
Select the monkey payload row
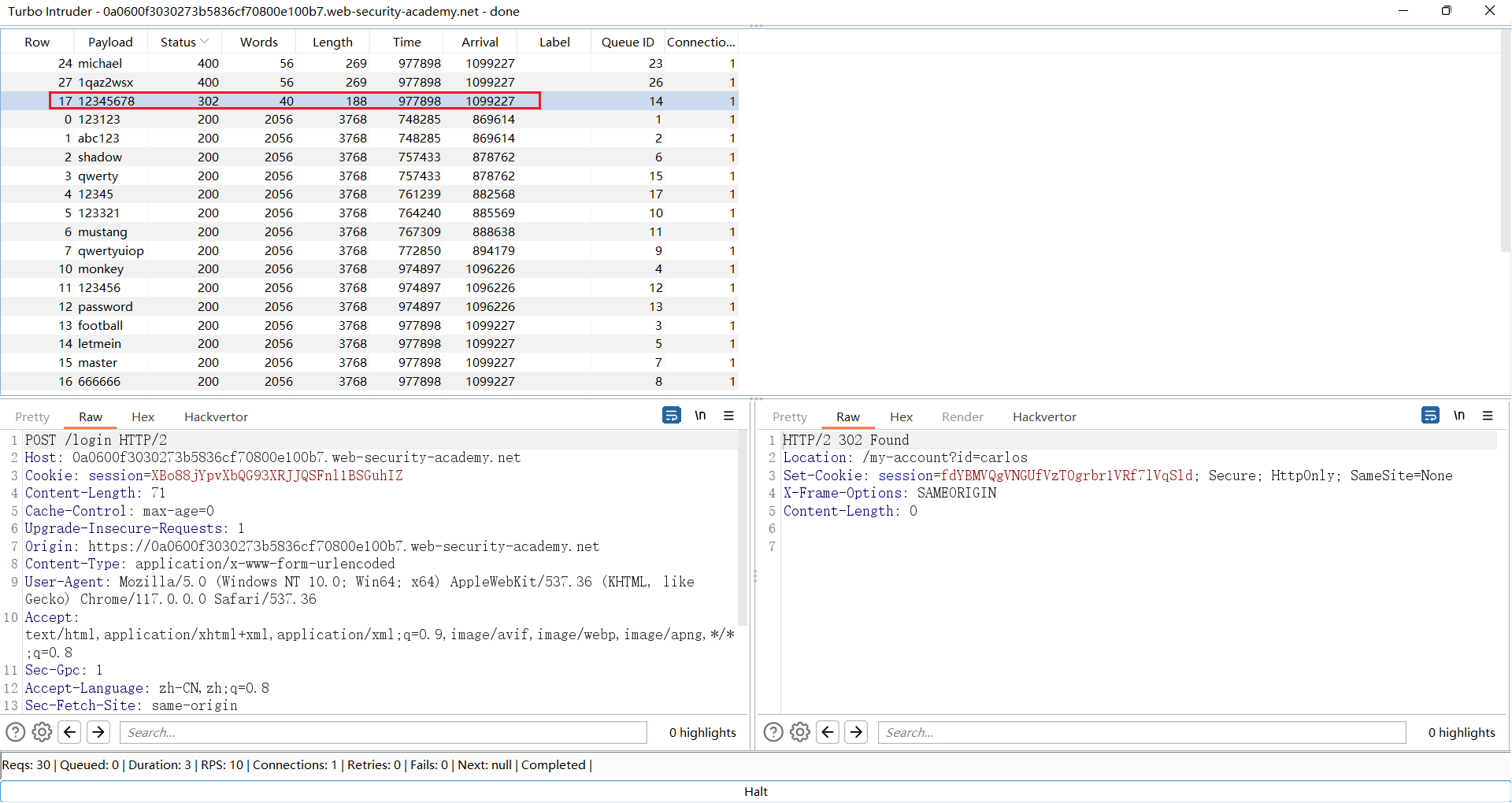click(369, 269)
